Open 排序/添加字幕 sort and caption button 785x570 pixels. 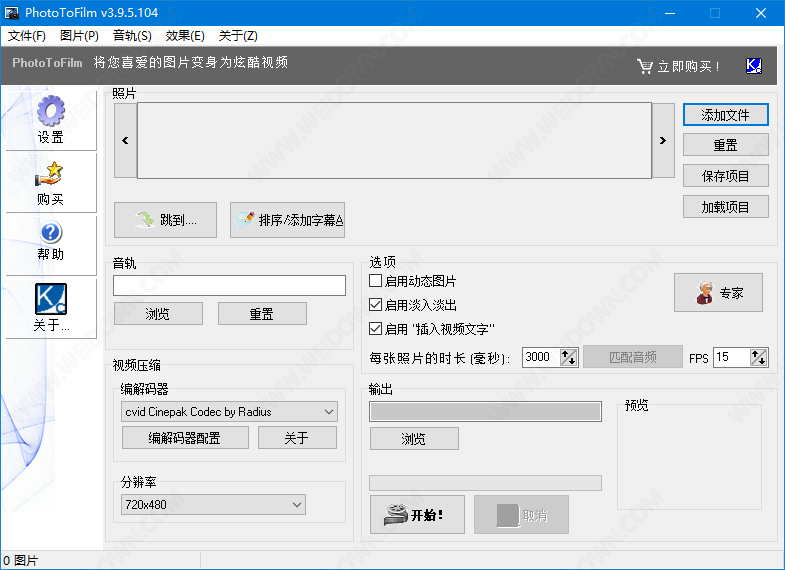coord(287,220)
